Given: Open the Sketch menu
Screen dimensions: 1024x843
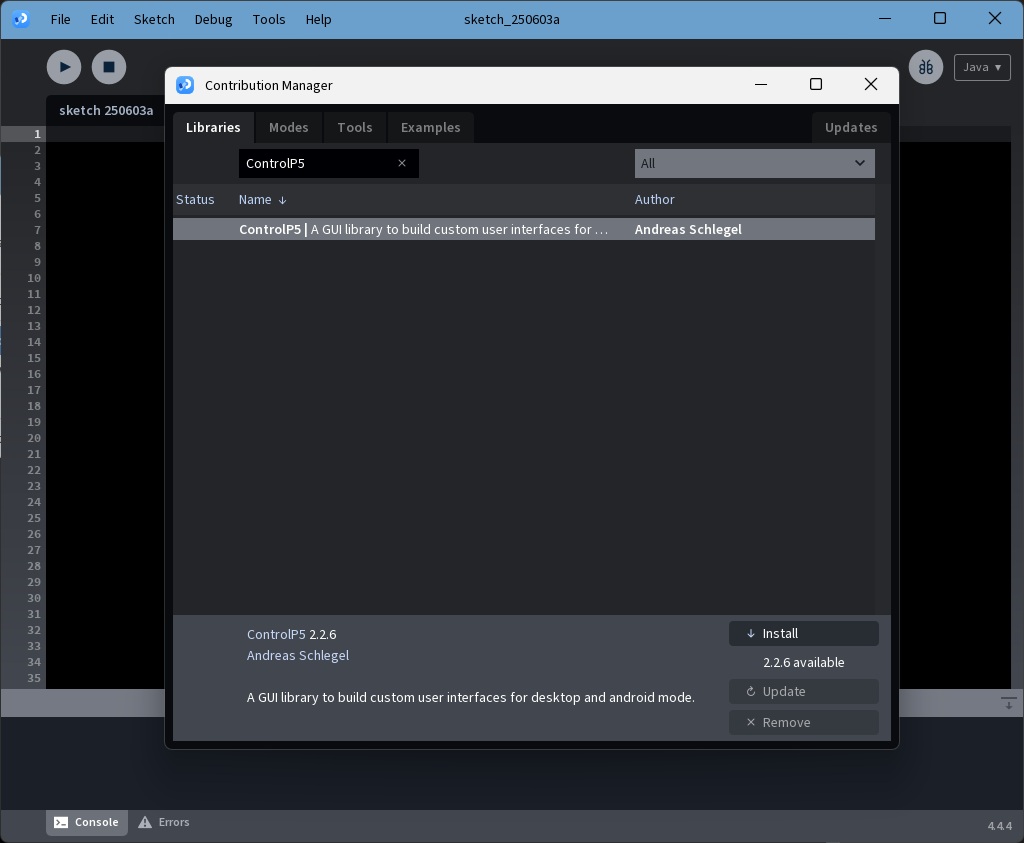Looking at the screenshot, I should pos(154,20).
